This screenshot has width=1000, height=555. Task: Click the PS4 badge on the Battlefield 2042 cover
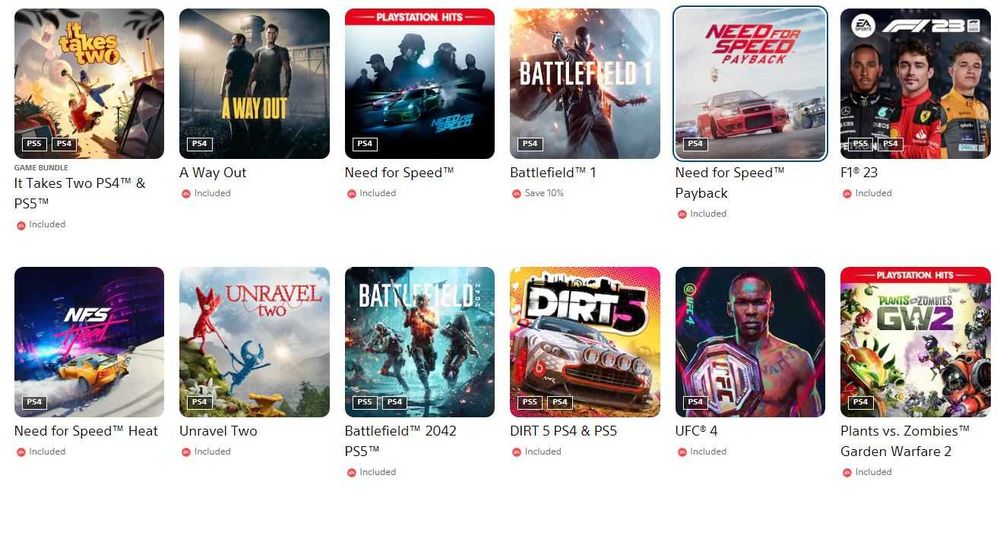395,402
